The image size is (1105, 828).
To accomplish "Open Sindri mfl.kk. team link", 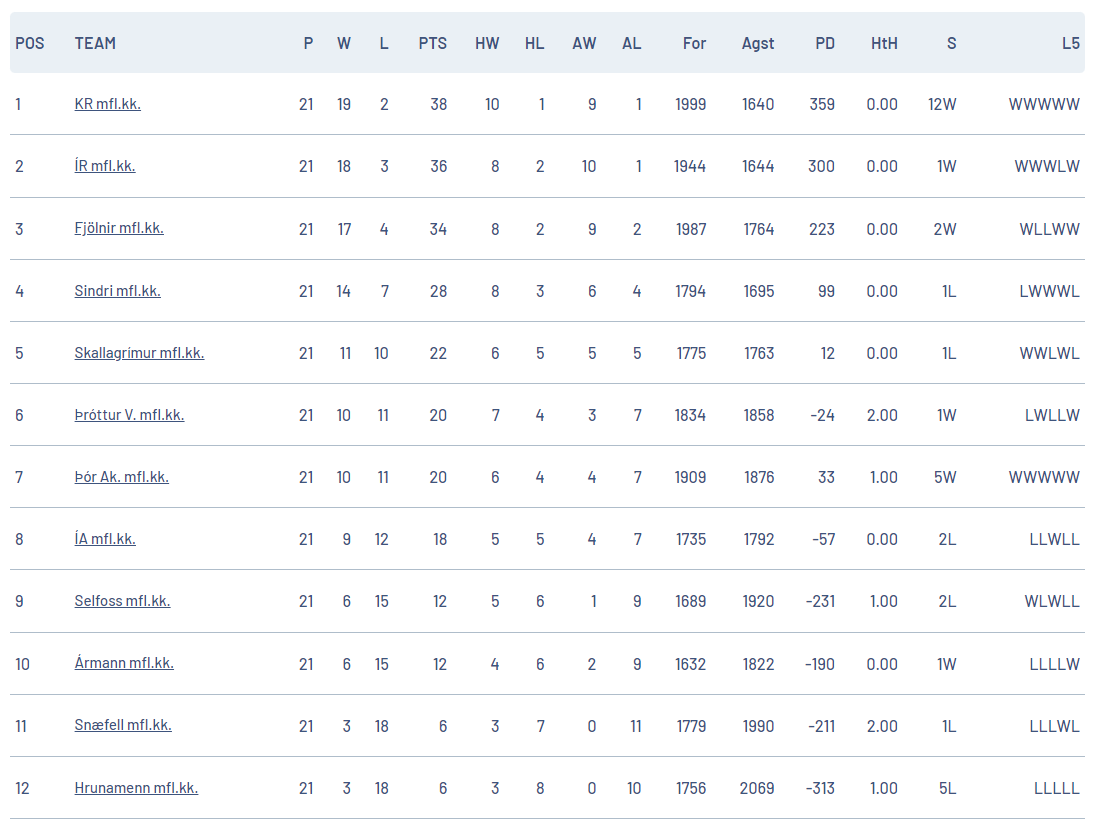I will click(117, 291).
